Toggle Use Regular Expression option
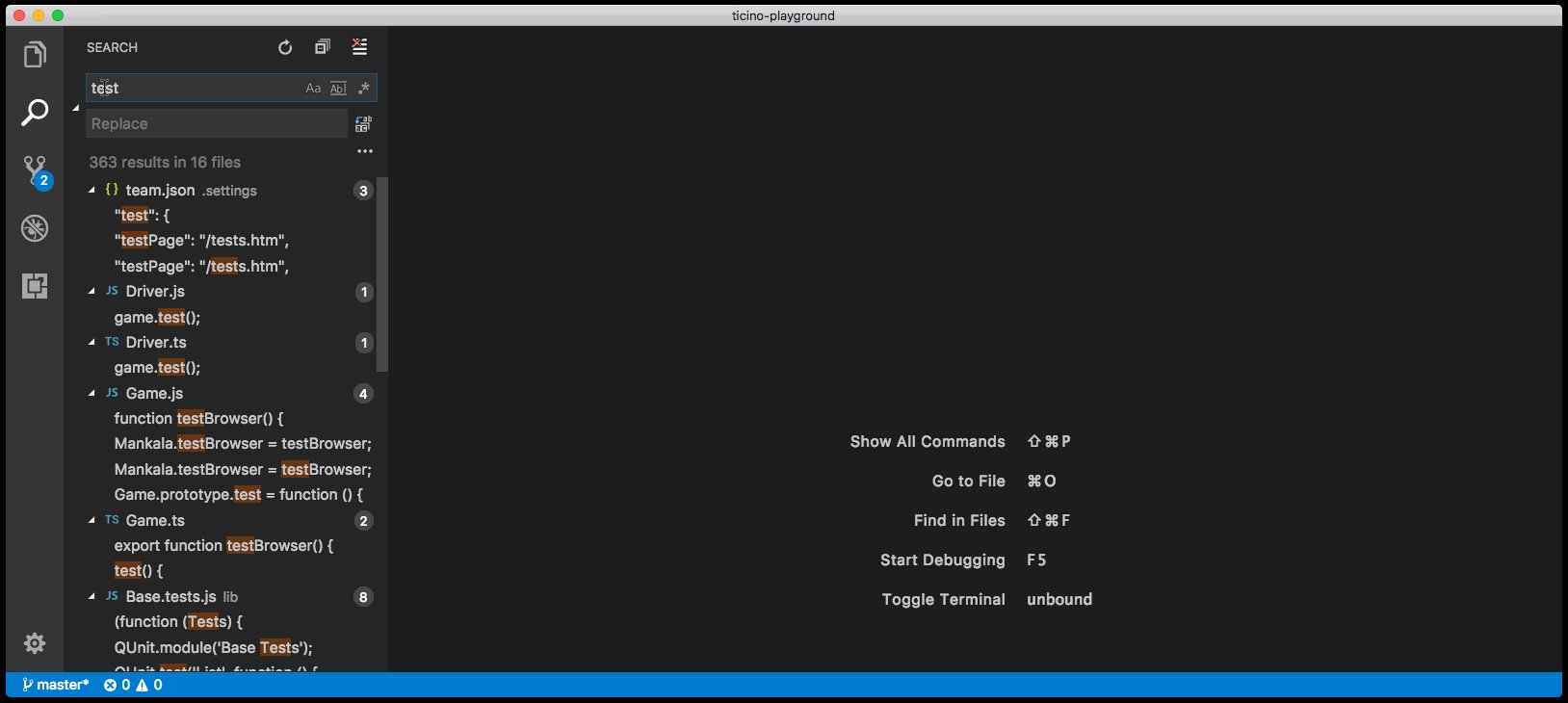The image size is (1568, 703). point(363,89)
